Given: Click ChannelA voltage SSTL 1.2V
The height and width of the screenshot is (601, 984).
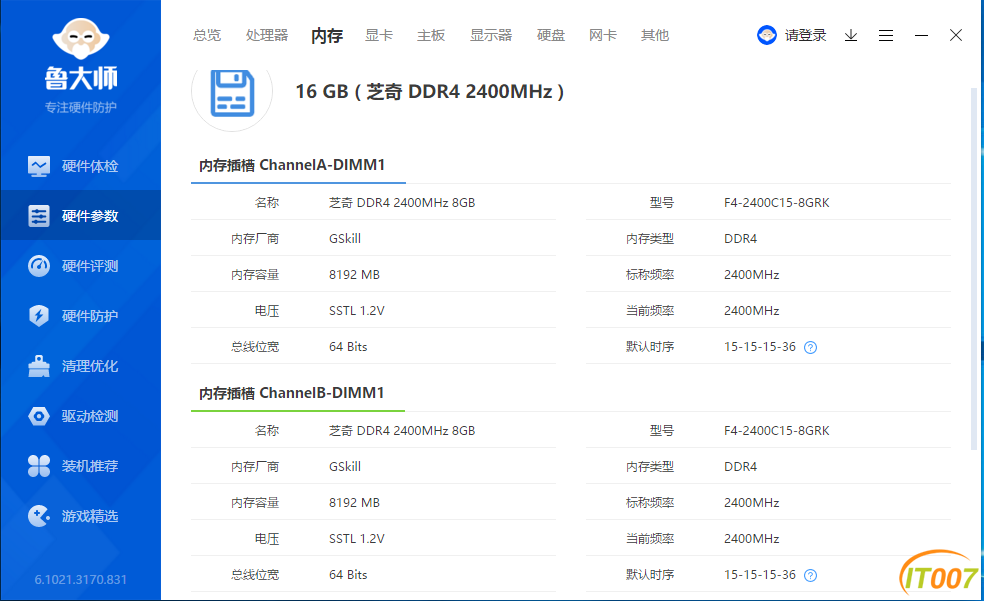Looking at the screenshot, I should coord(356,311).
